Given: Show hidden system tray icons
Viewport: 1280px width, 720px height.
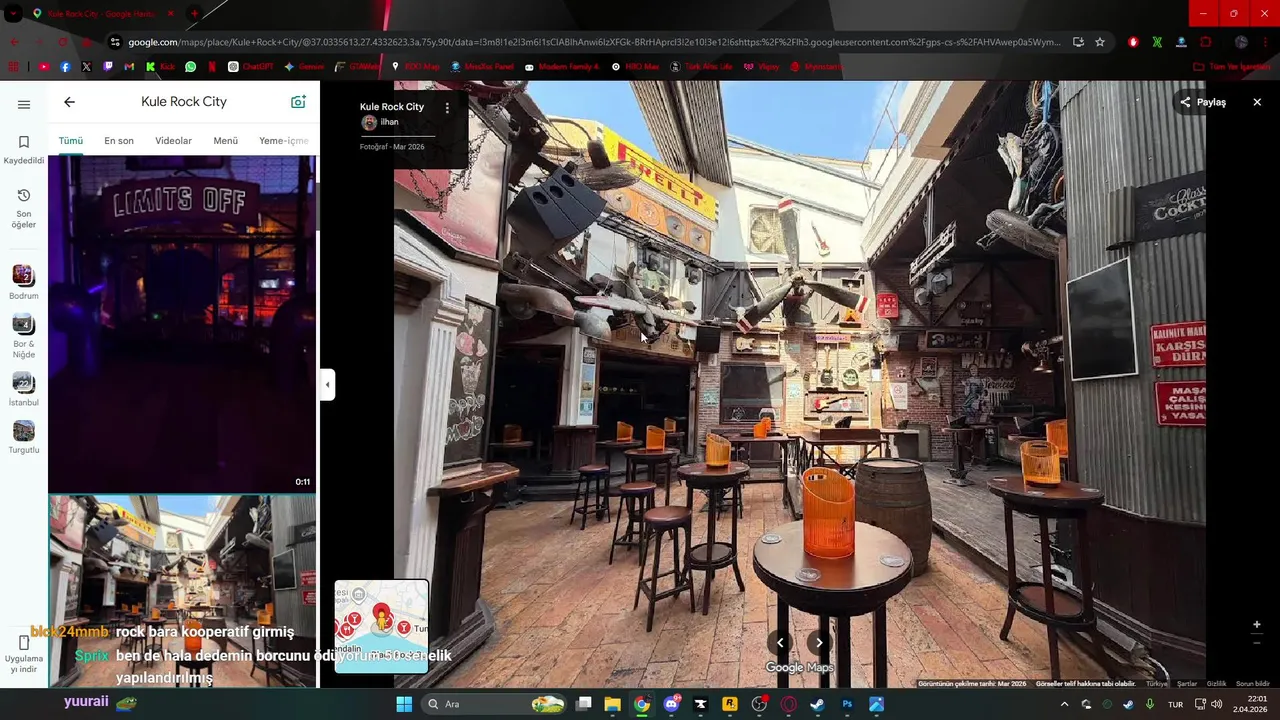Looking at the screenshot, I should click(x=1064, y=704).
